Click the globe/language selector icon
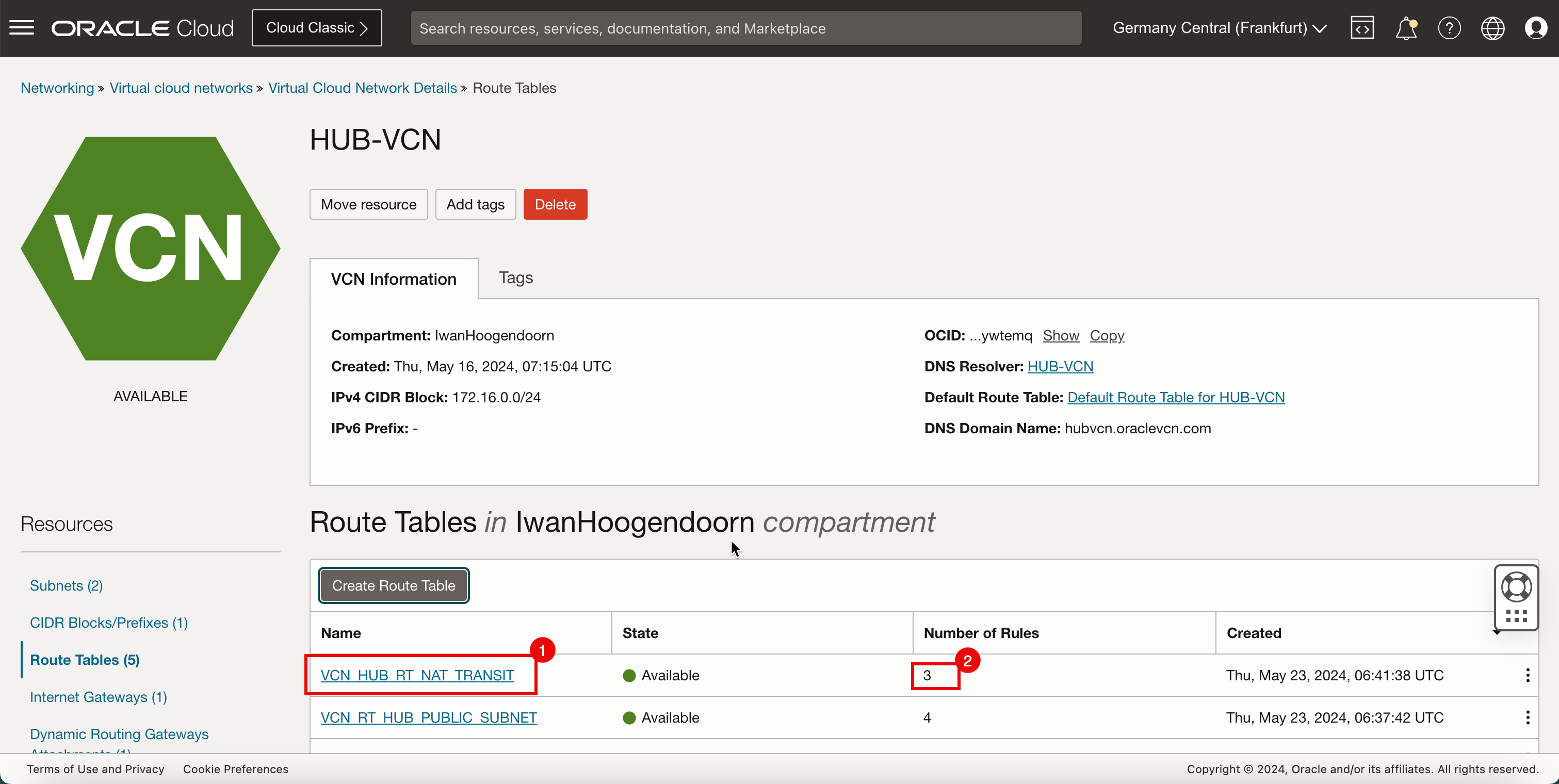 coord(1493,27)
